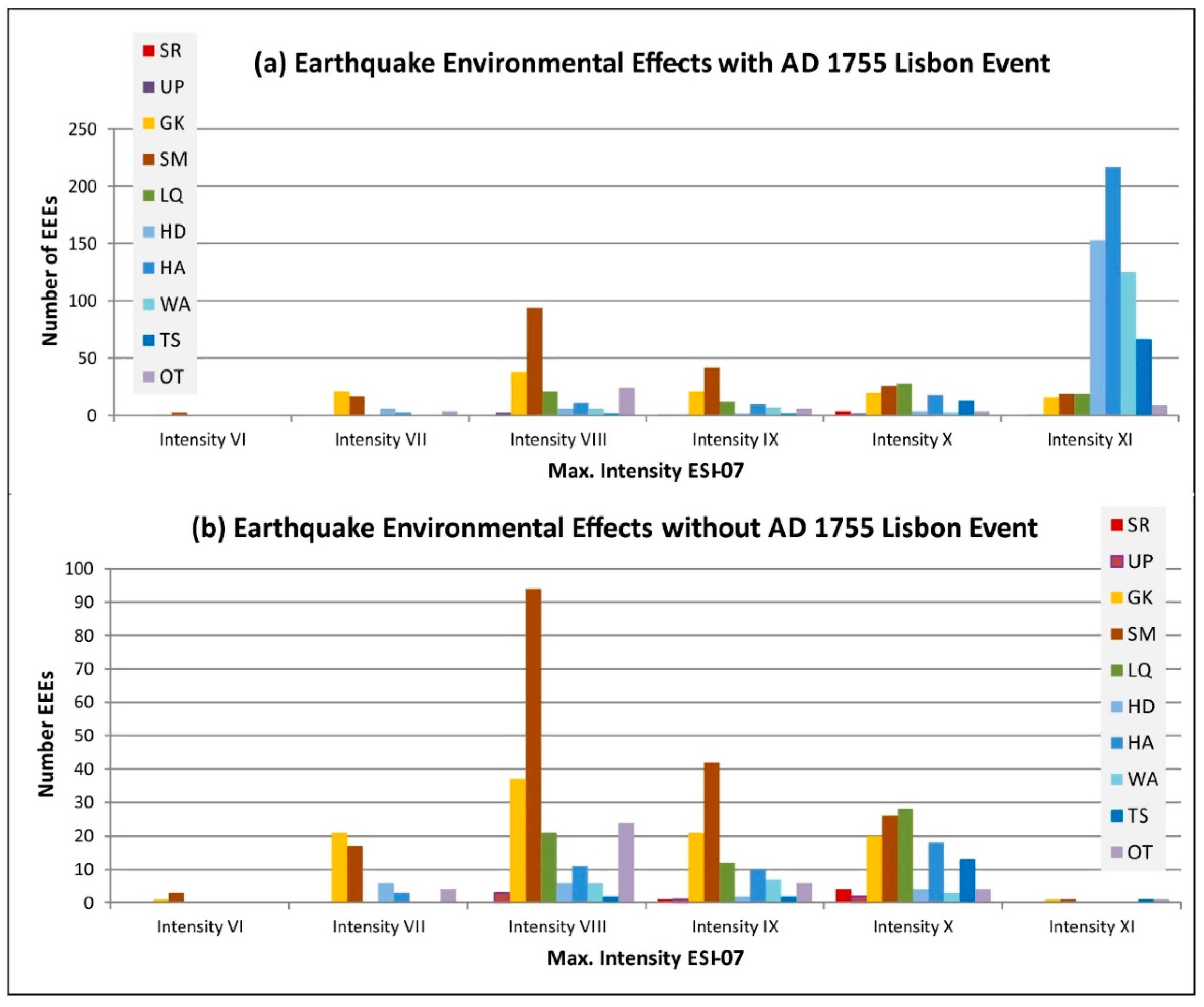Click the brown SM bar at Intensity VIII in chart (a)
The width and height of the screenshot is (1204, 1007).
[x=534, y=361]
